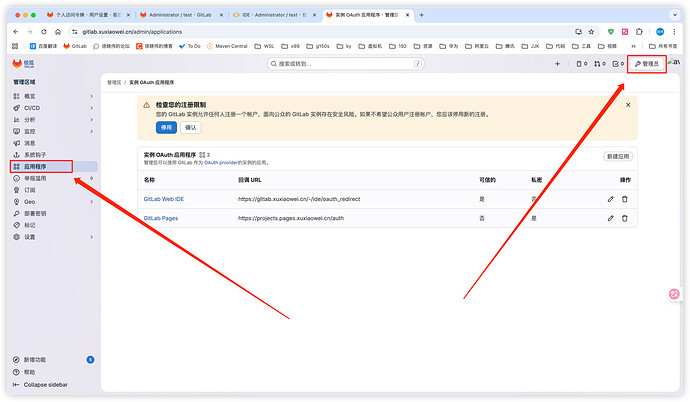
Task: Expand the Geo sidebar section
Action: pos(91,201)
